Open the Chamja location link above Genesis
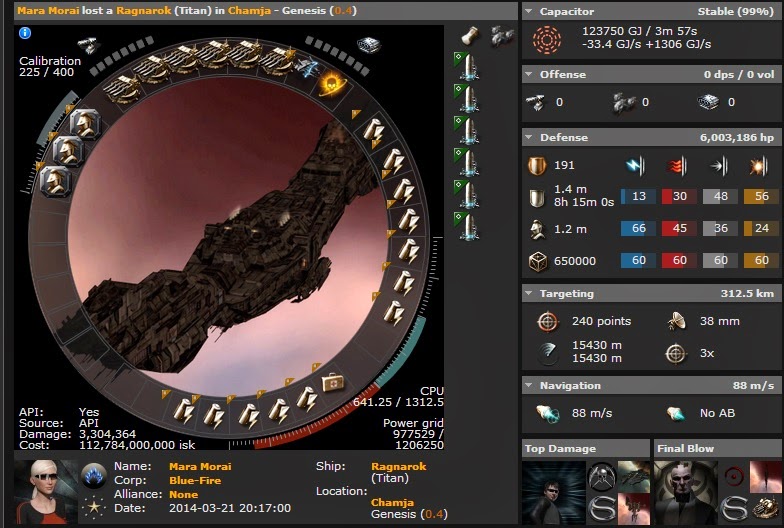The width and height of the screenshot is (784, 528). [392, 502]
